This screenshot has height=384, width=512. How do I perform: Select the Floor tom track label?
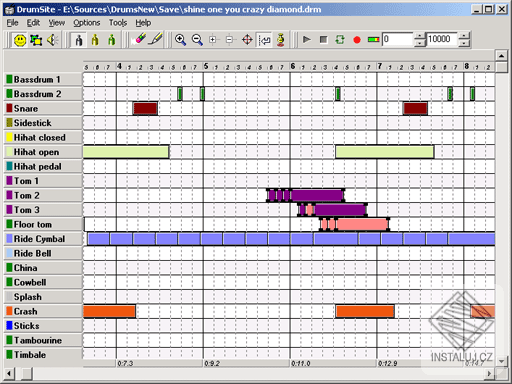[x=43, y=224]
